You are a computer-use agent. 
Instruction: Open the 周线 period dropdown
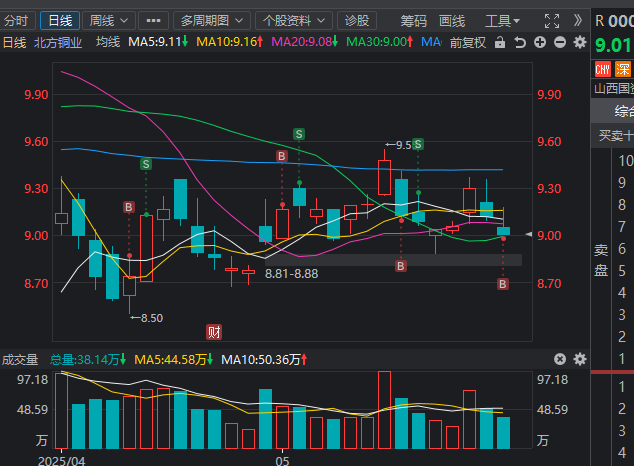point(108,20)
